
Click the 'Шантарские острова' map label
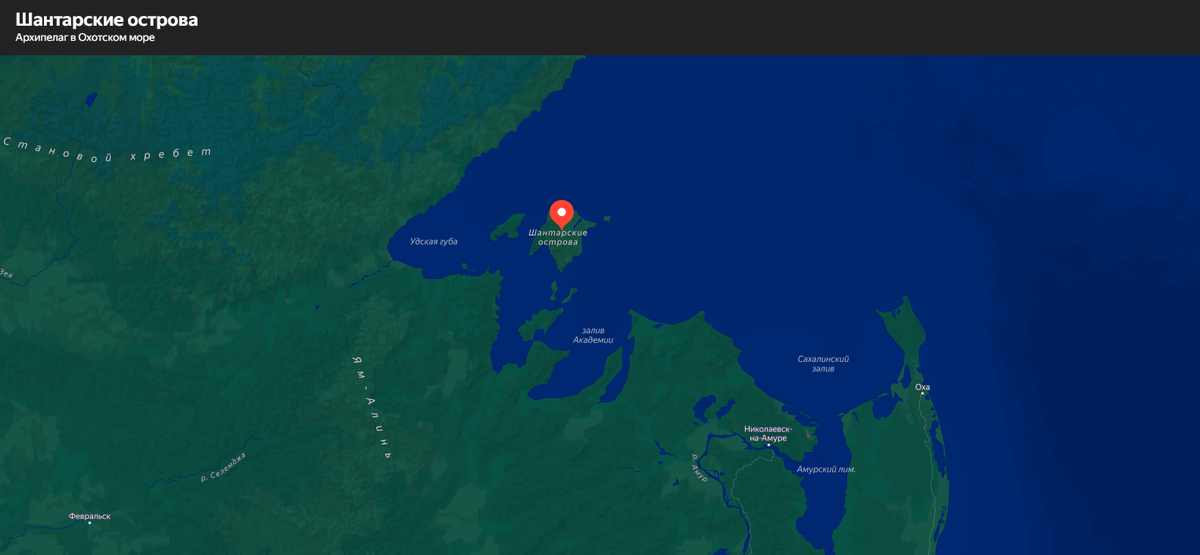point(558,237)
